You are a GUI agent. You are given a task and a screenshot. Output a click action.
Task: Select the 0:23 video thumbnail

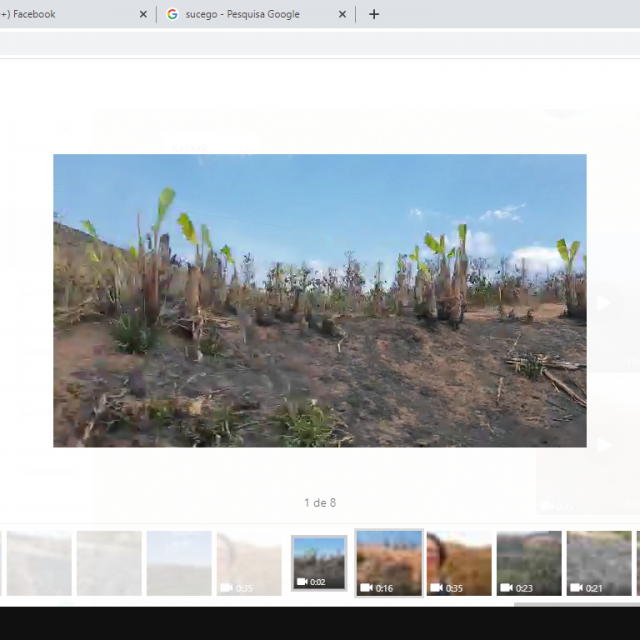tap(529, 562)
